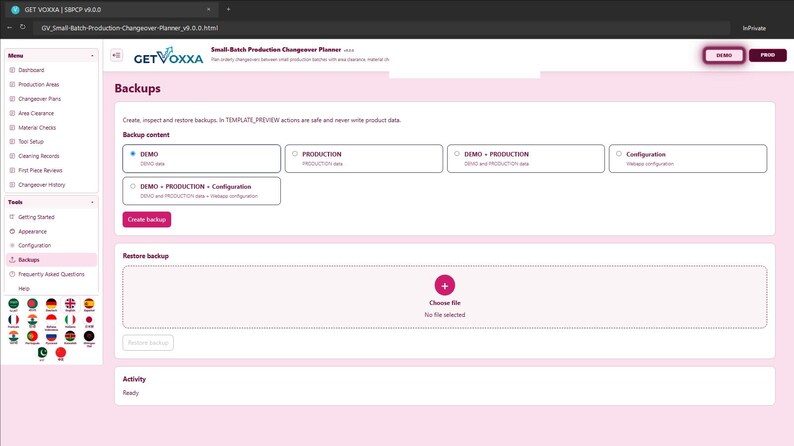Switch language to Italiano flag
The image size is (794, 446).
click(70, 320)
